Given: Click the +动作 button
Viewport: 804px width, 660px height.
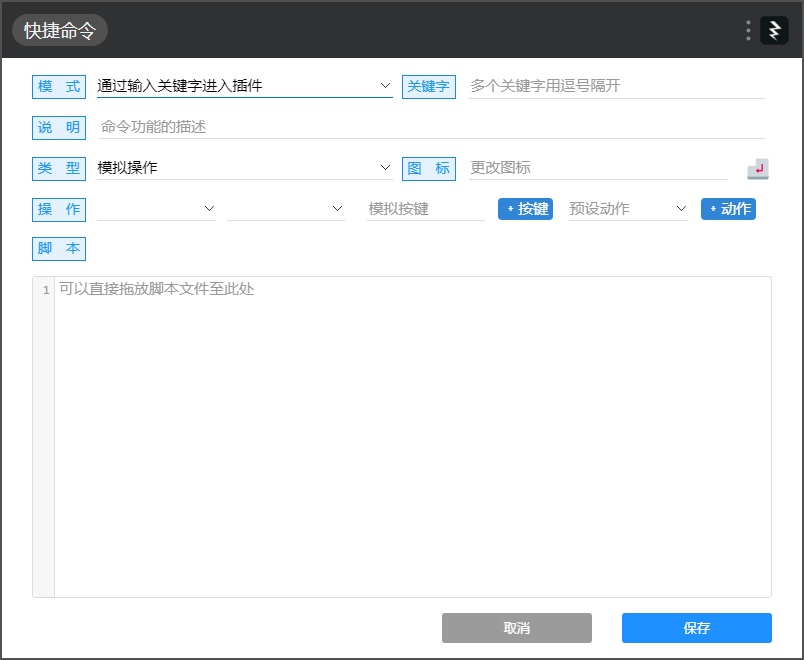Looking at the screenshot, I should (x=728, y=209).
